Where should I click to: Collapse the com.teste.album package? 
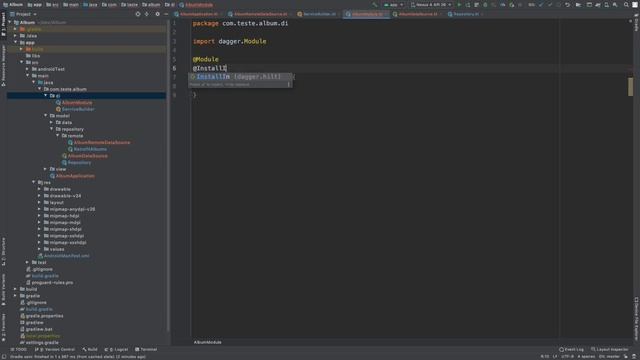40,89
